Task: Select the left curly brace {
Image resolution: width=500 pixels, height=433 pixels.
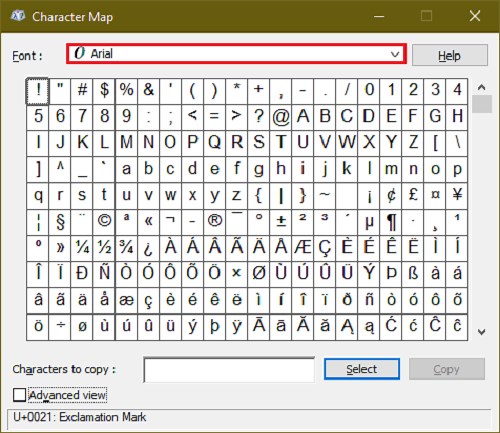Action: (x=258, y=196)
